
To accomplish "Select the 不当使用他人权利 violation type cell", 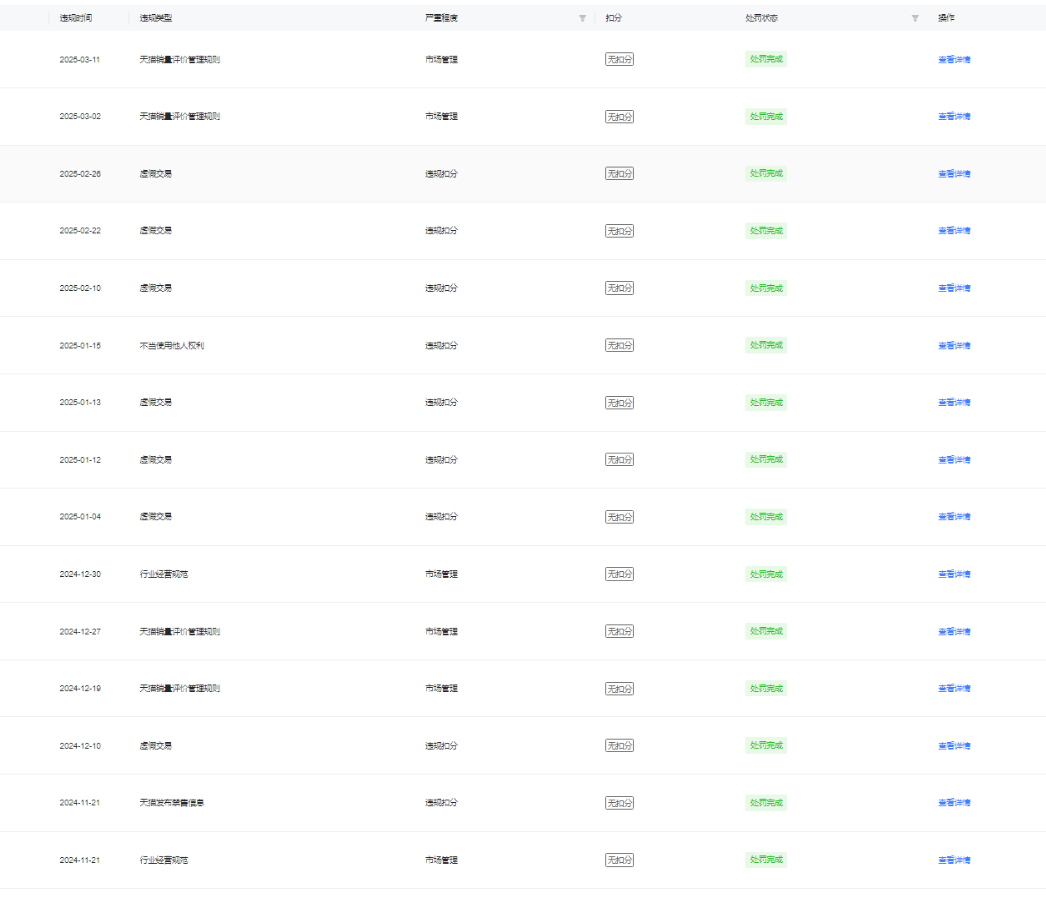I will pyautogui.click(x=172, y=345).
